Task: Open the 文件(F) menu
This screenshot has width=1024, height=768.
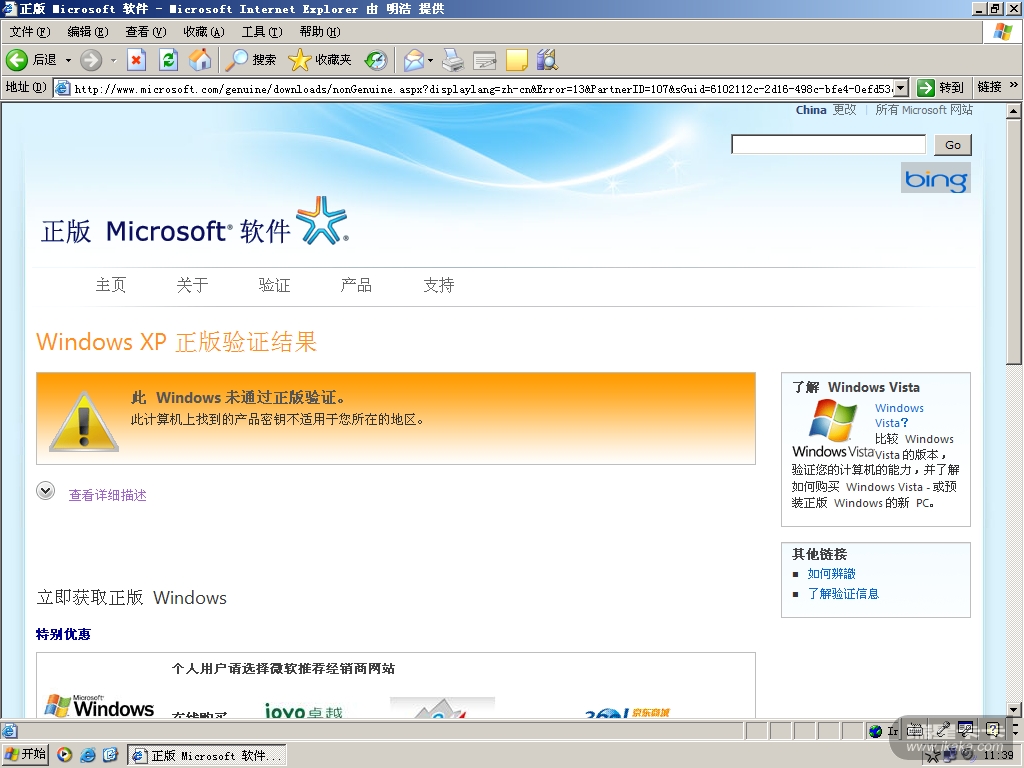Action: pyautogui.click(x=29, y=31)
